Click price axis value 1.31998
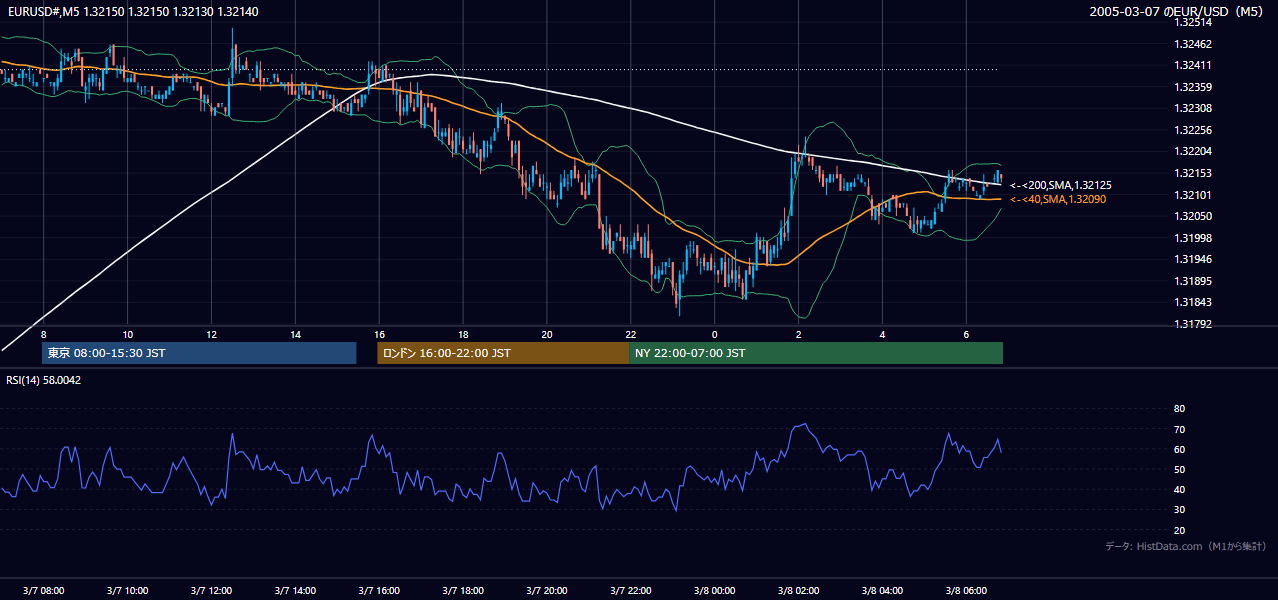The width and height of the screenshot is (1278, 600). (x=1193, y=238)
